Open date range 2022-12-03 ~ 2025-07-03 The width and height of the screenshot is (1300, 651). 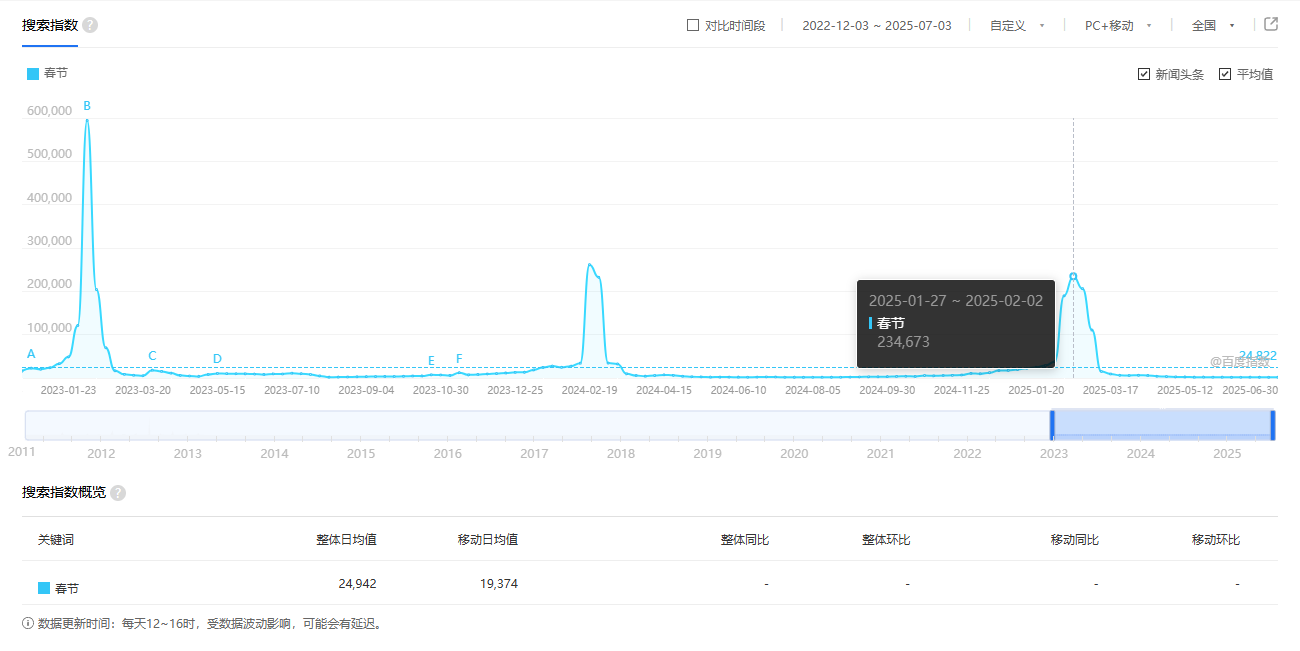pos(876,26)
